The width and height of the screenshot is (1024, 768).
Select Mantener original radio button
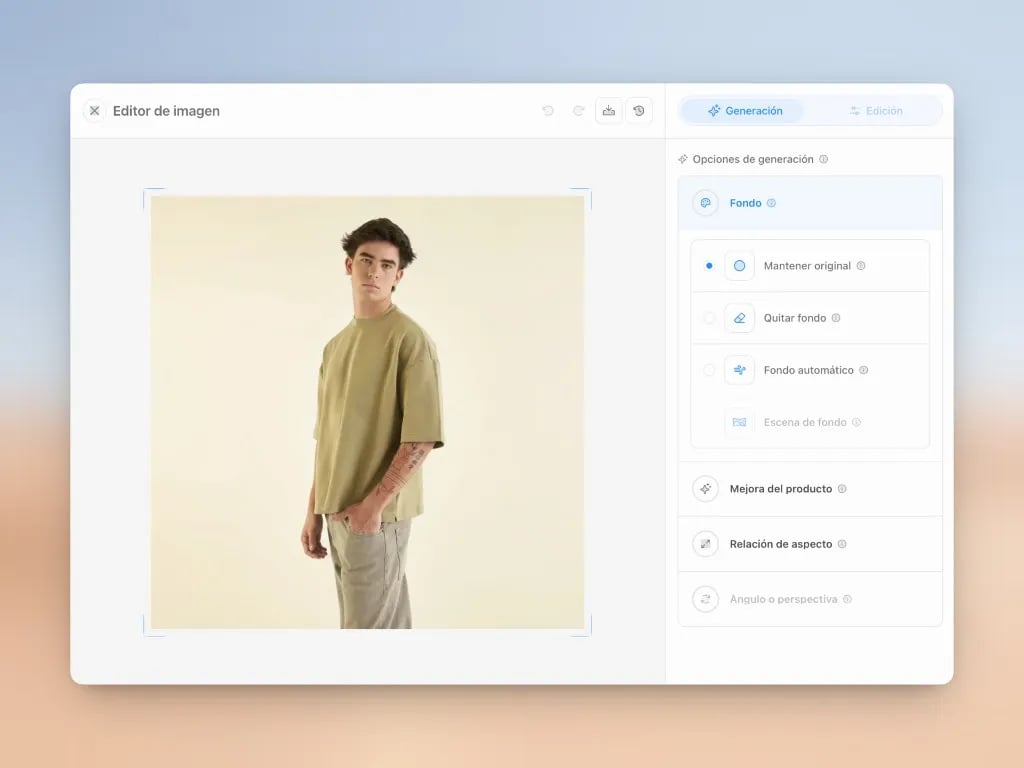click(x=709, y=266)
